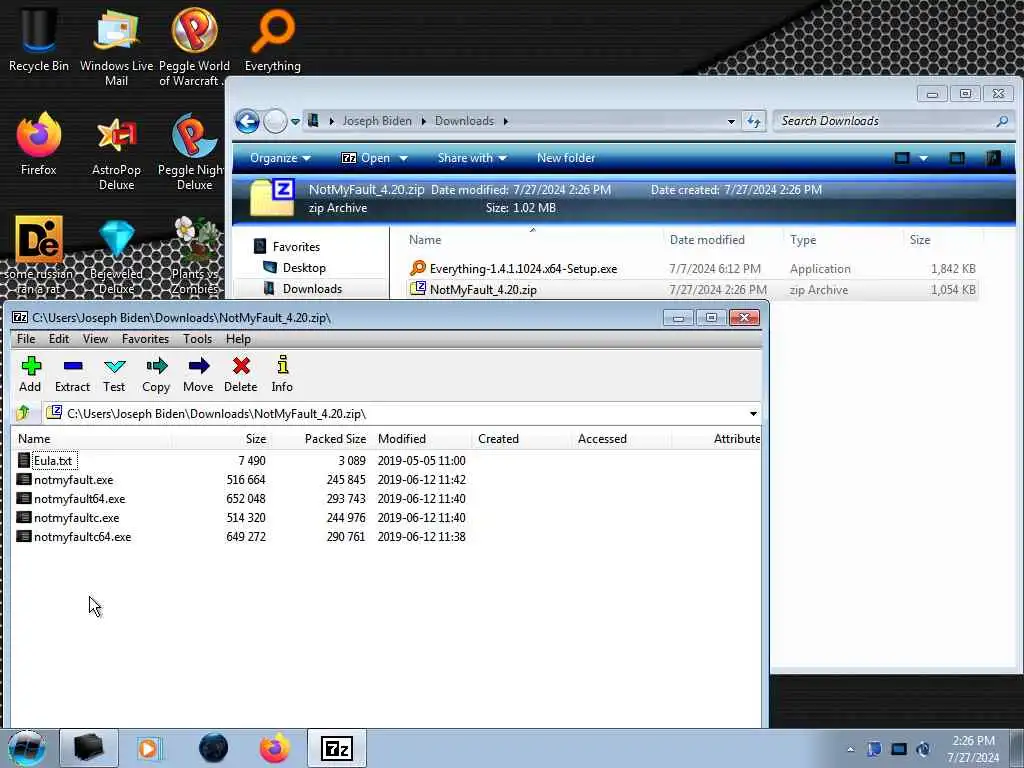
Task: Toggle the preview pane button in Explorer
Action: click(x=957, y=158)
